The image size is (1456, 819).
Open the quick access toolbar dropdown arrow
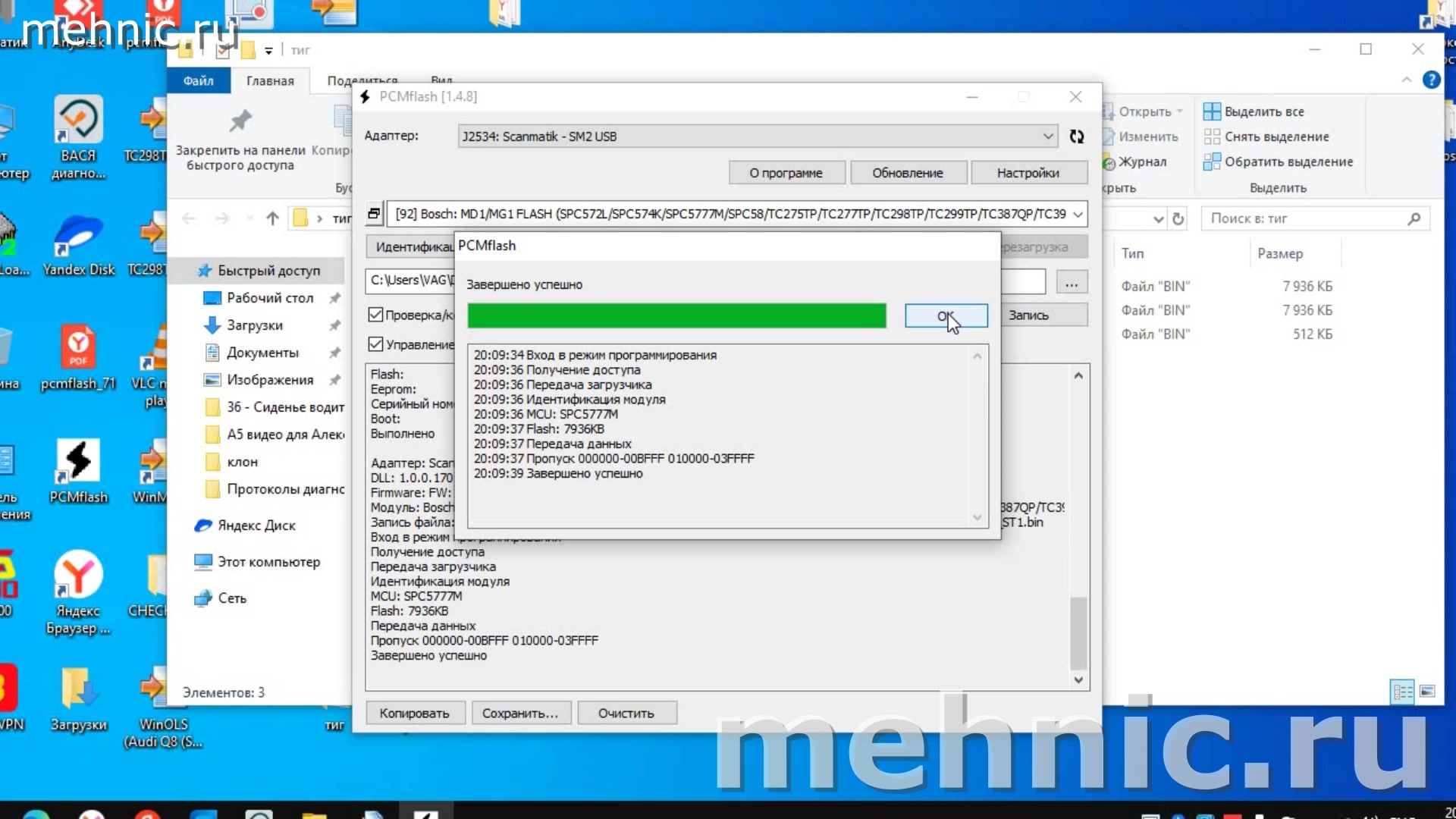[x=268, y=51]
